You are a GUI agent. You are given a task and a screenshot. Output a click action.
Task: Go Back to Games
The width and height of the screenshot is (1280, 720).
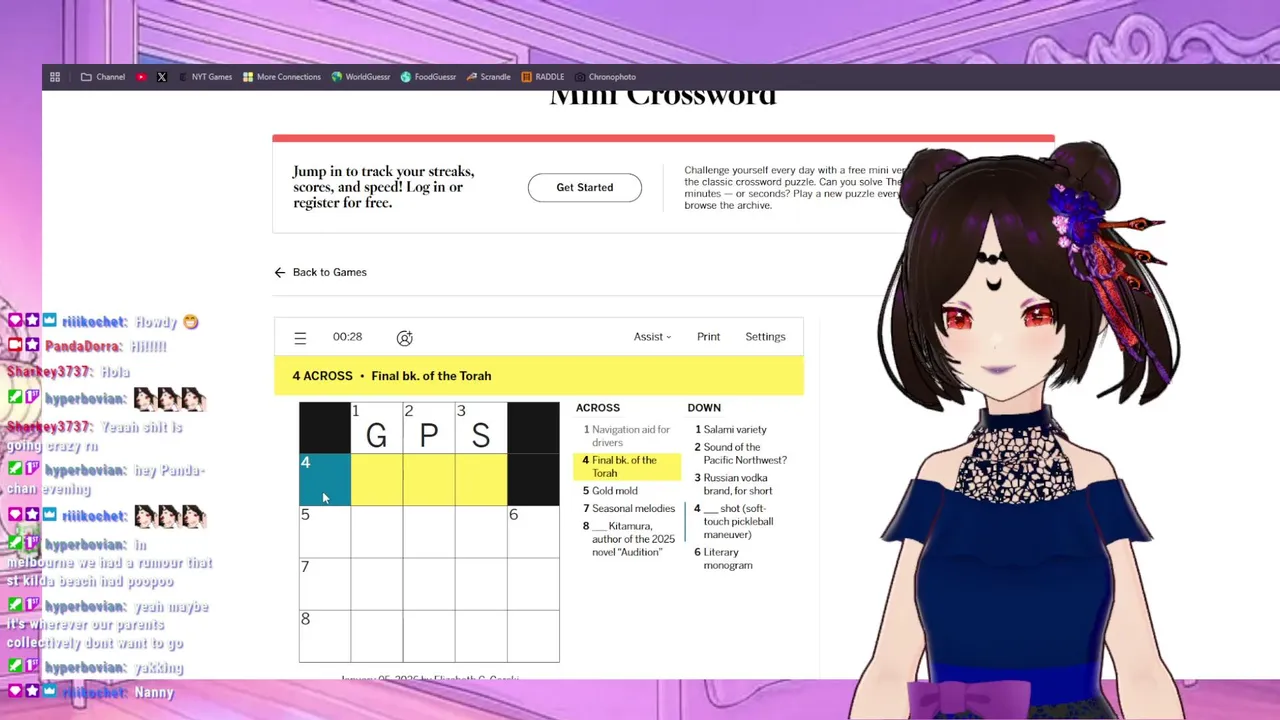click(320, 272)
